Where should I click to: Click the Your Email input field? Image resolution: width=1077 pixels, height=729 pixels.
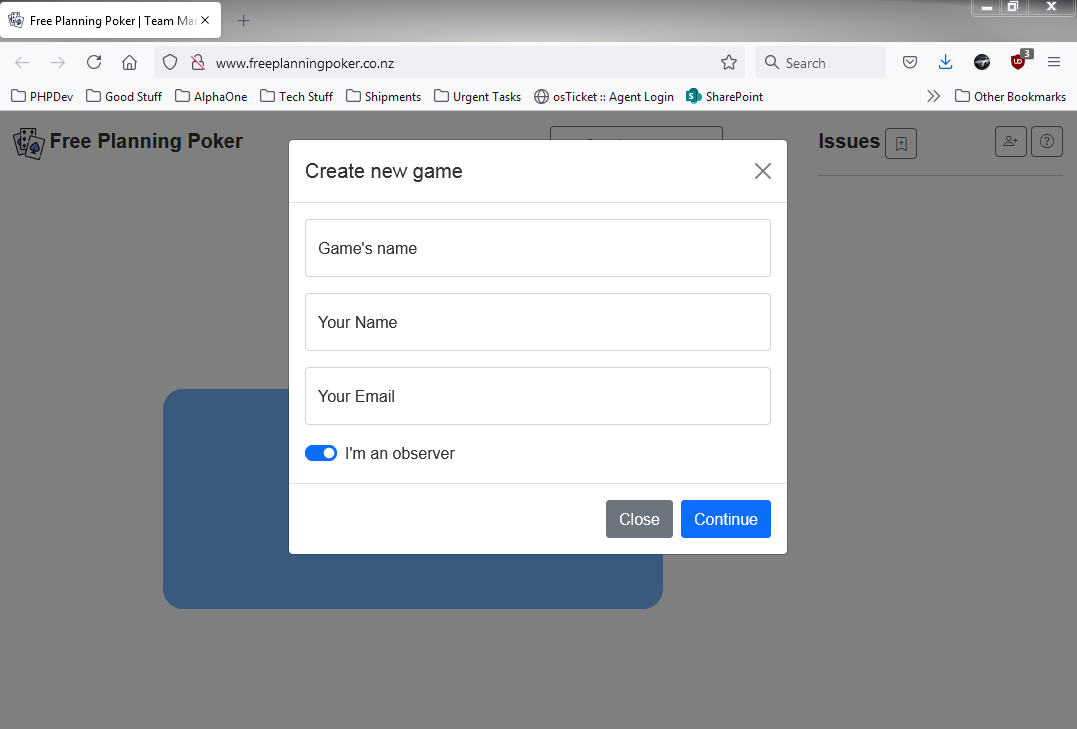[538, 396]
